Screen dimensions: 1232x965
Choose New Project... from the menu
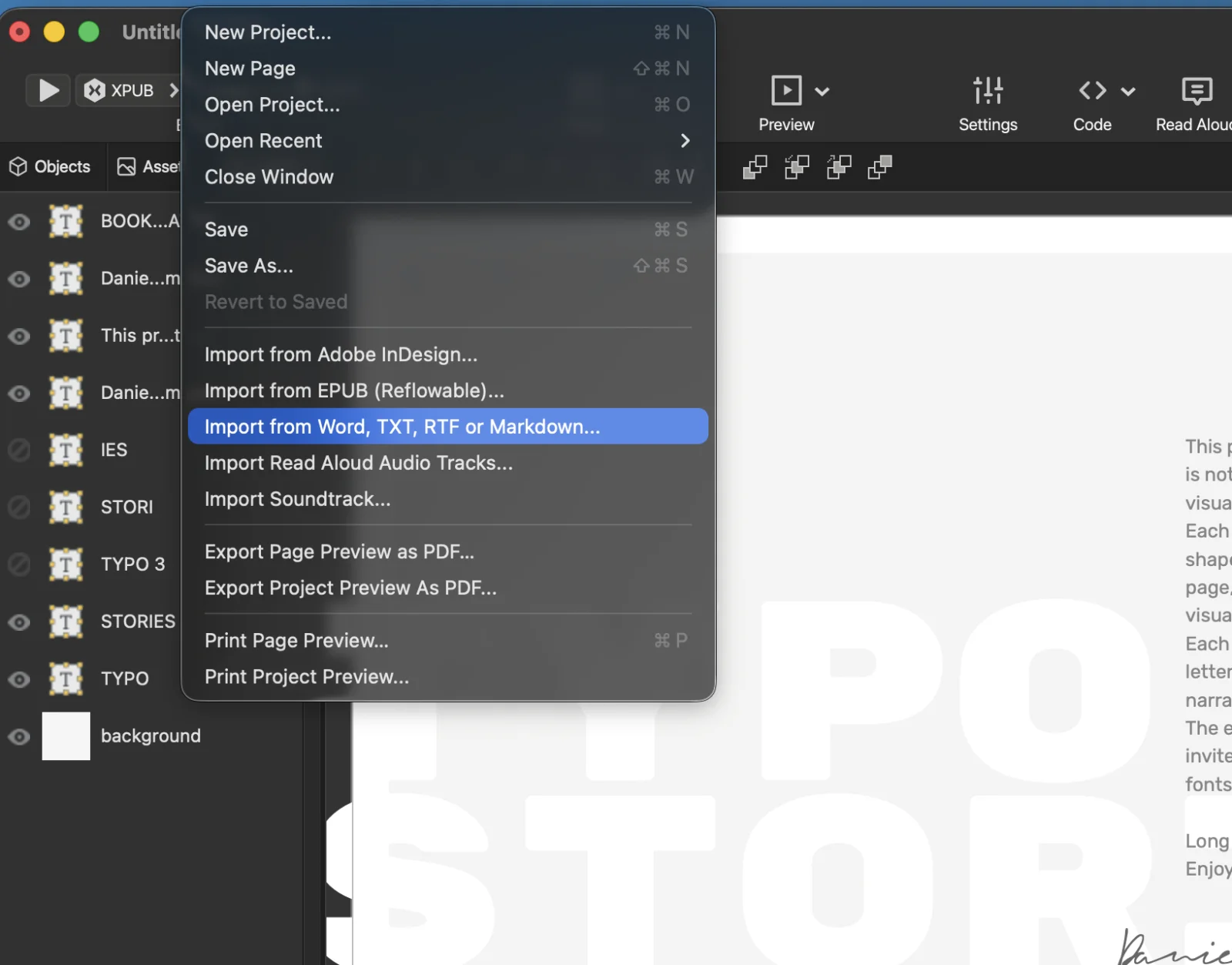(x=447, y=32)
